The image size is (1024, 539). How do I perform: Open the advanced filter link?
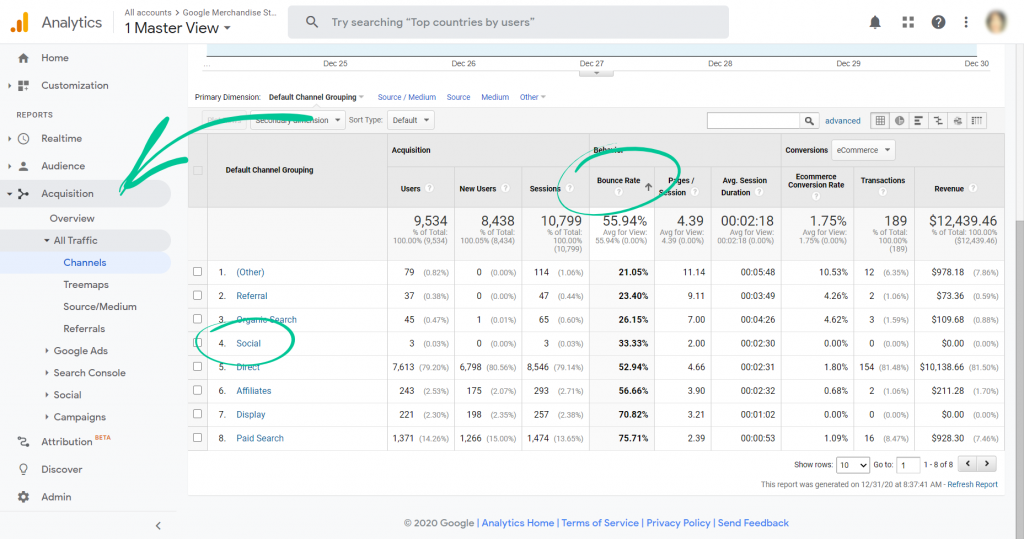[x=842, y=121]
